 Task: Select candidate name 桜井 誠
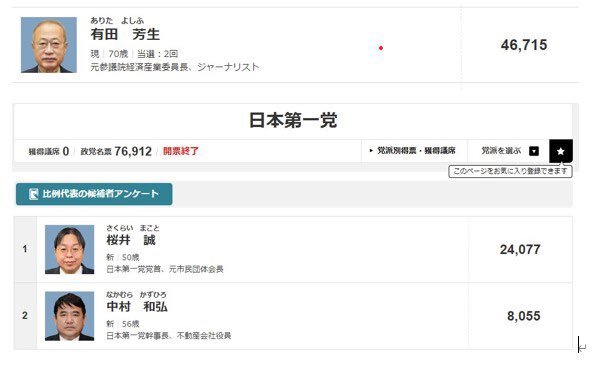tap(131, 240)
